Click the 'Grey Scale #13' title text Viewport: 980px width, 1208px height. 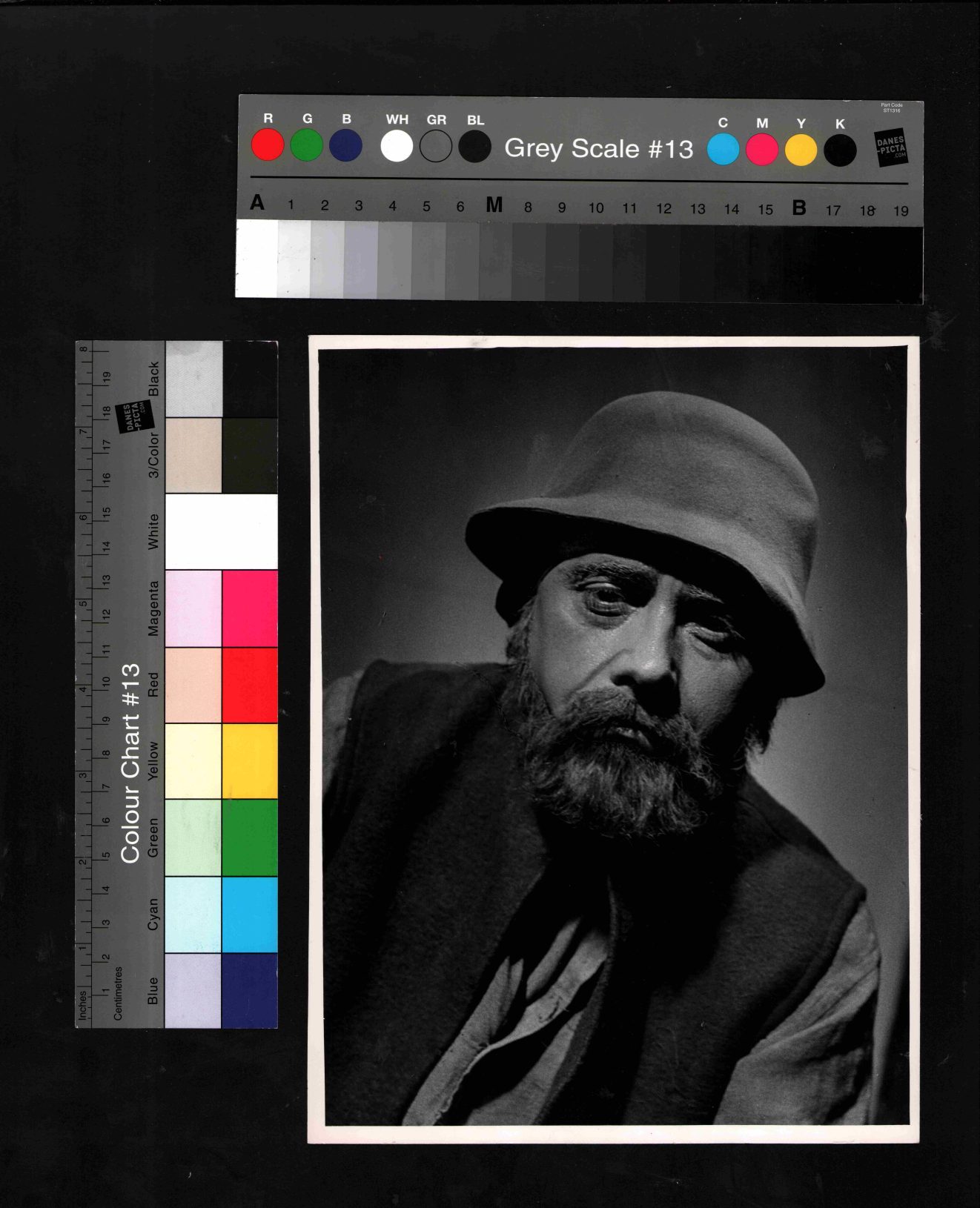tap(598, 148)
